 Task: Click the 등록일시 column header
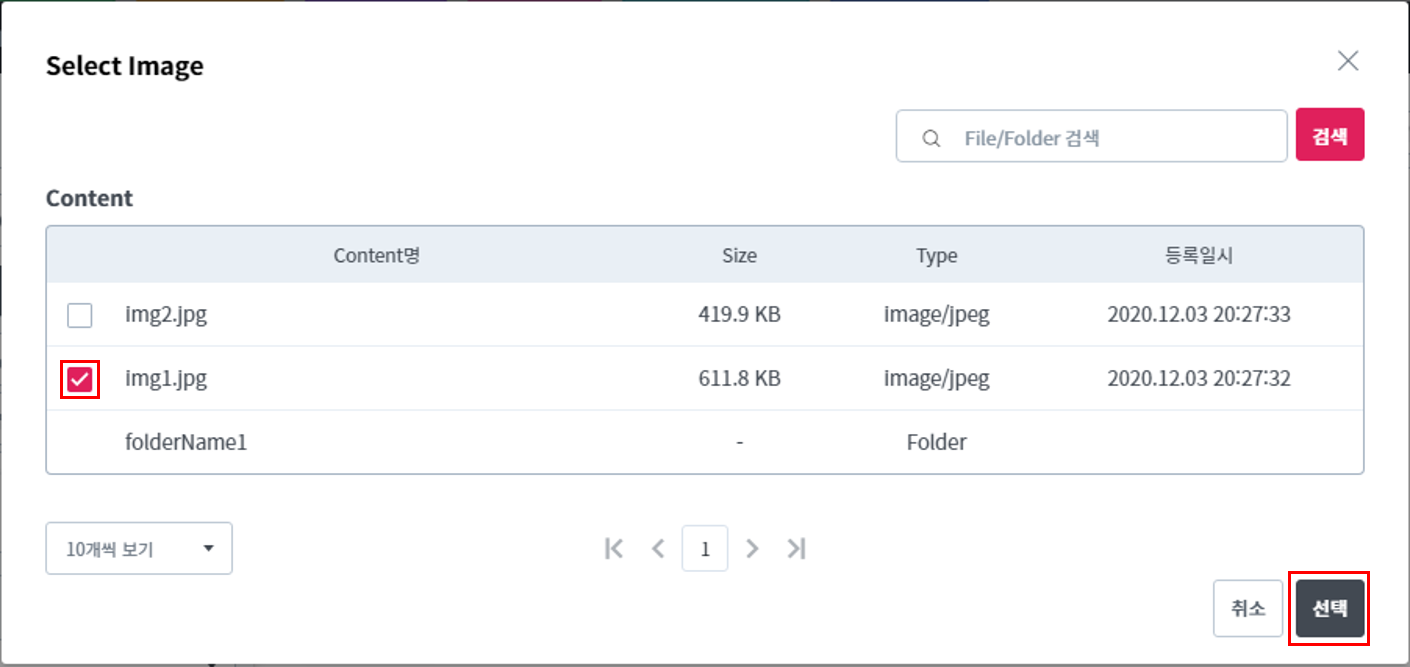[1199, 256]
